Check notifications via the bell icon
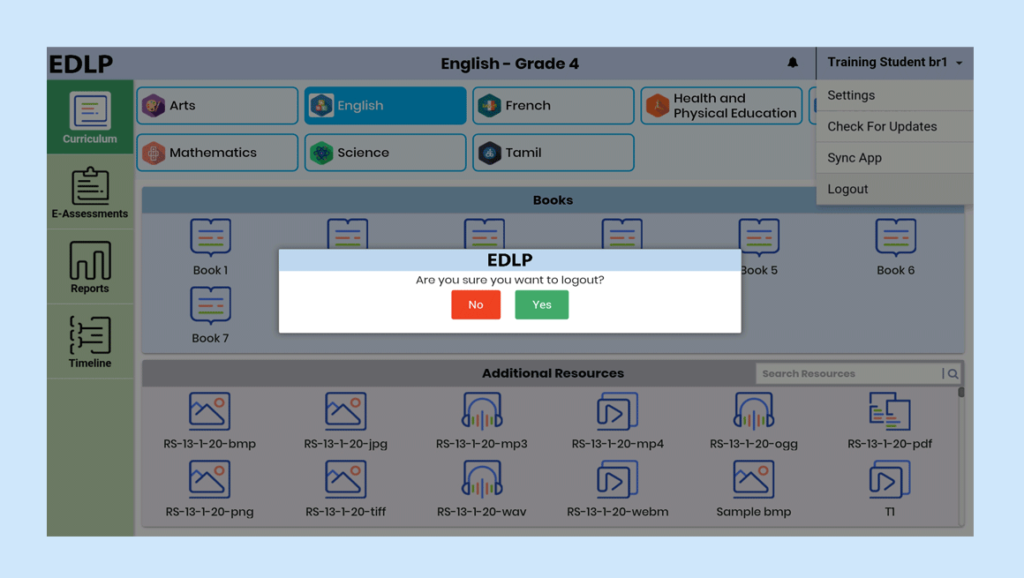The height and width of the screenshot is (578, 1024). click(793, 62)
